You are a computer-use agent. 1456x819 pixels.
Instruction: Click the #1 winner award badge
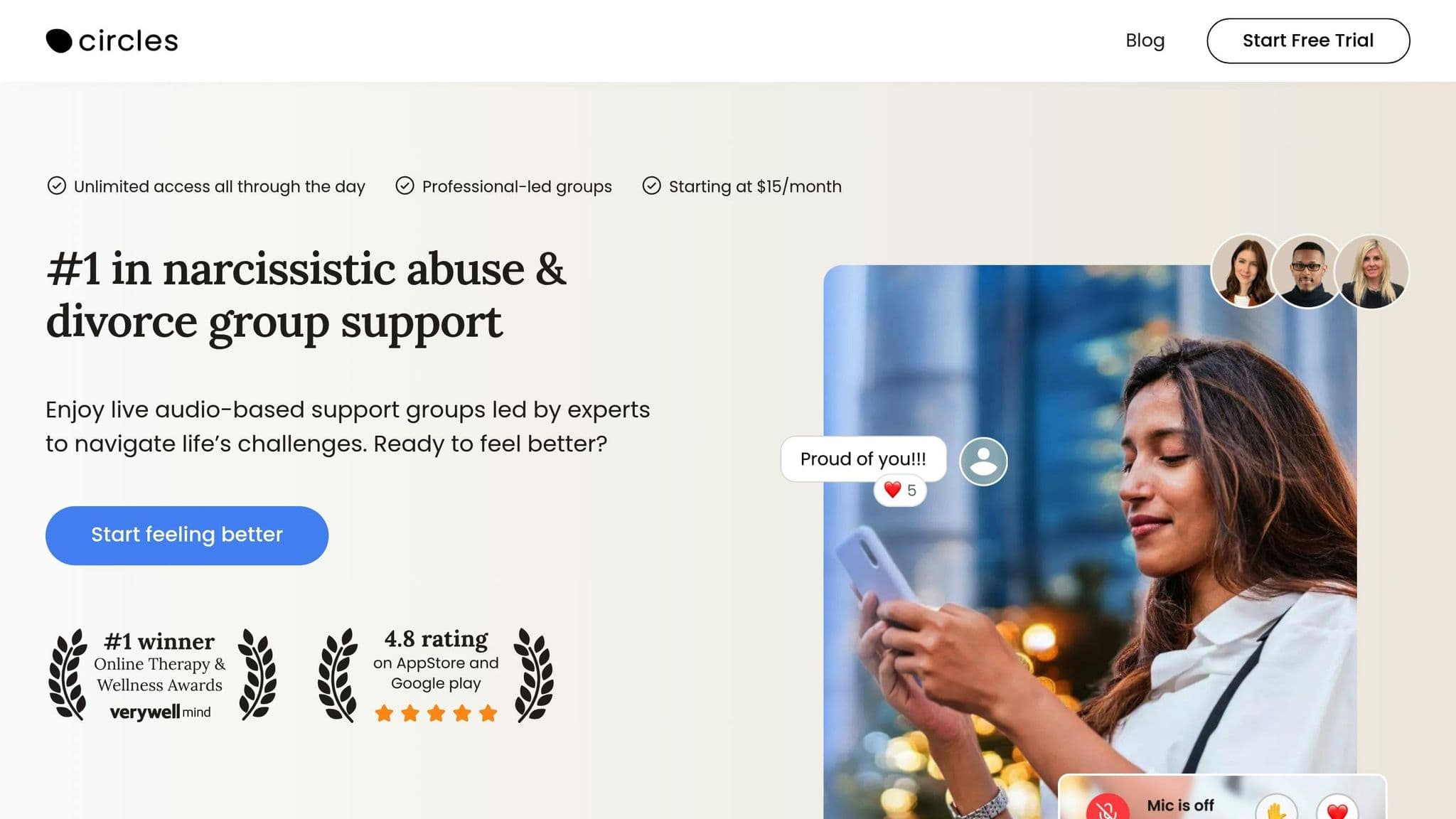click(162, 674)
